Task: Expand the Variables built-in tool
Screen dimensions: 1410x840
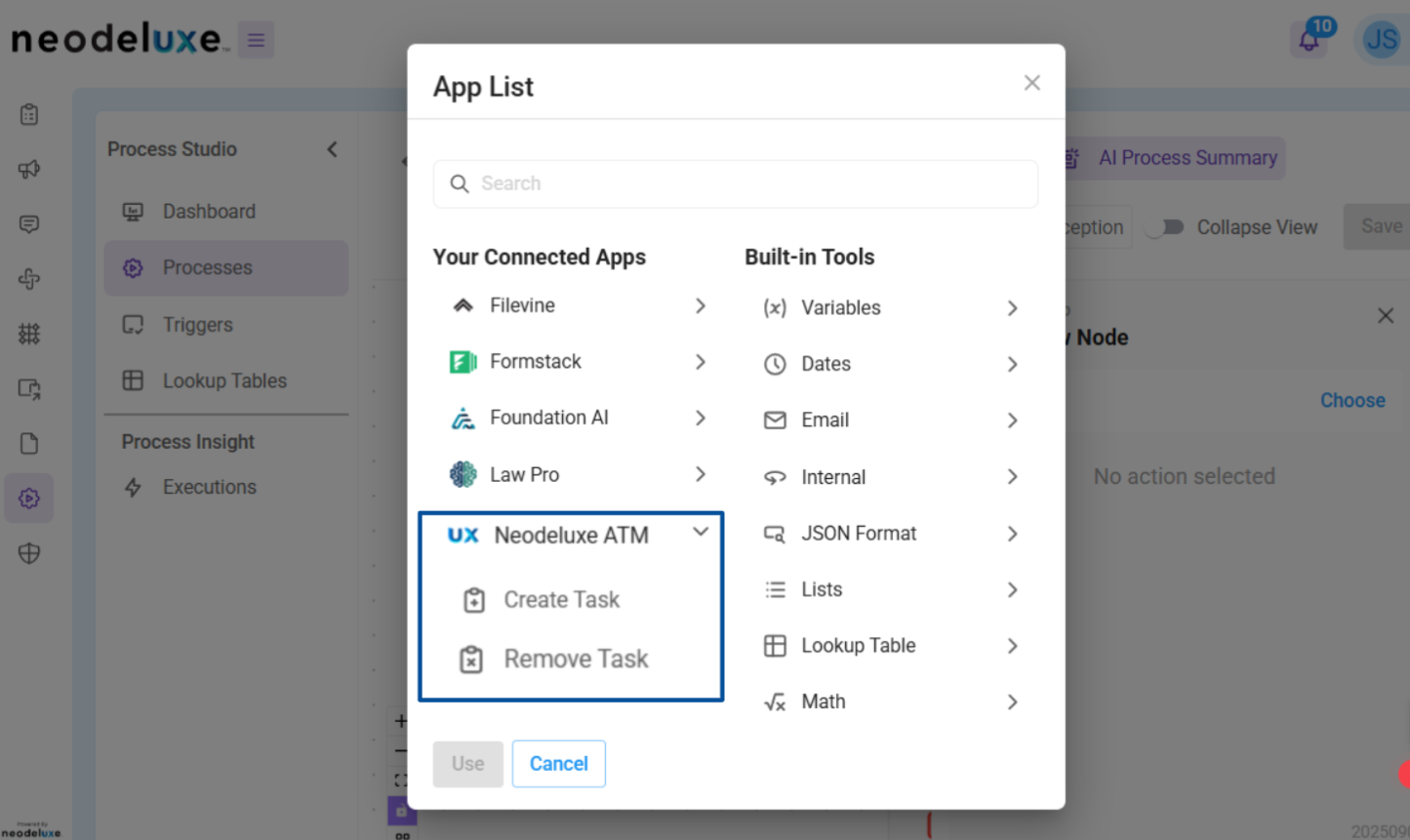Action: (1012, 308)
